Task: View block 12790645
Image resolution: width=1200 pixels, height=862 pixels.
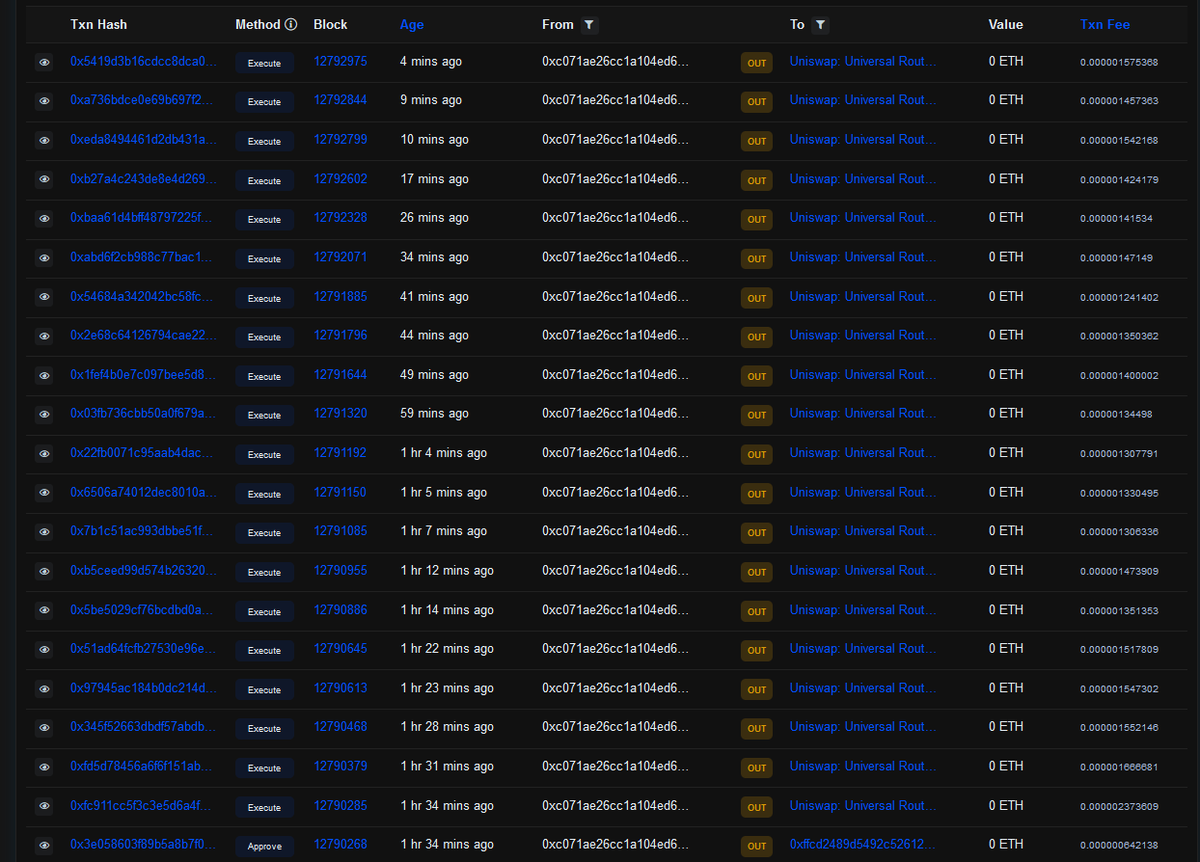Action: tap(340, 648)
